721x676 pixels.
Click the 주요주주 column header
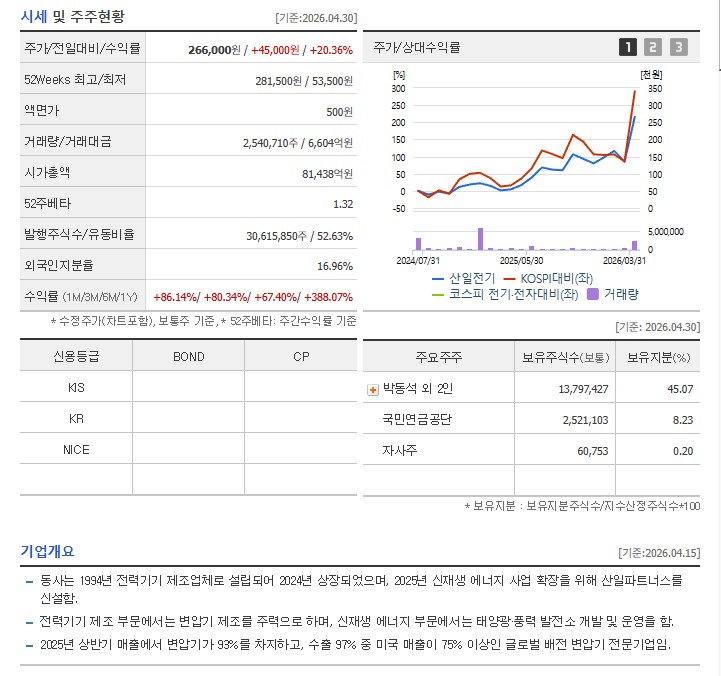439,357
